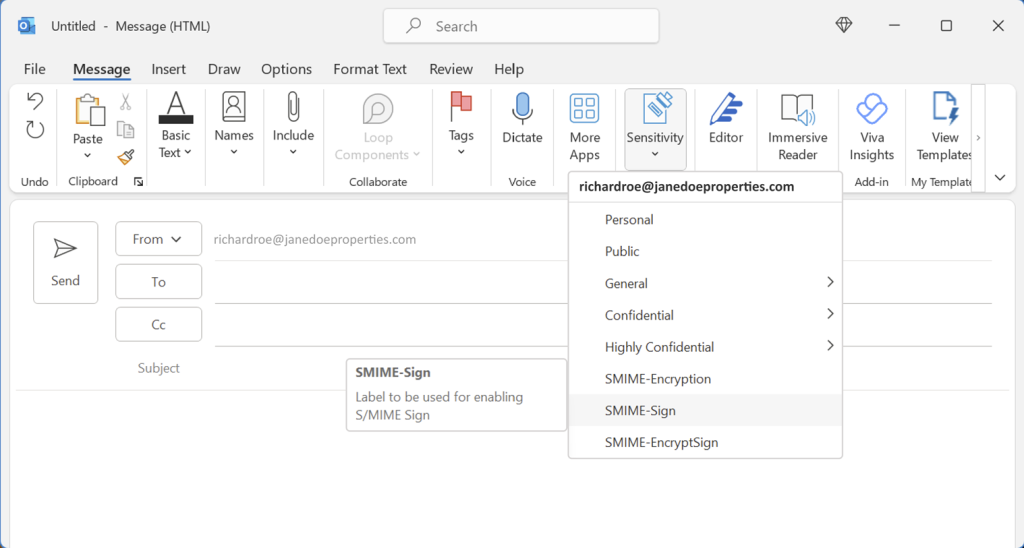Click the Cut scissors icon
The width and height of the screenshot is (1024, 548).
click(126, 102)
